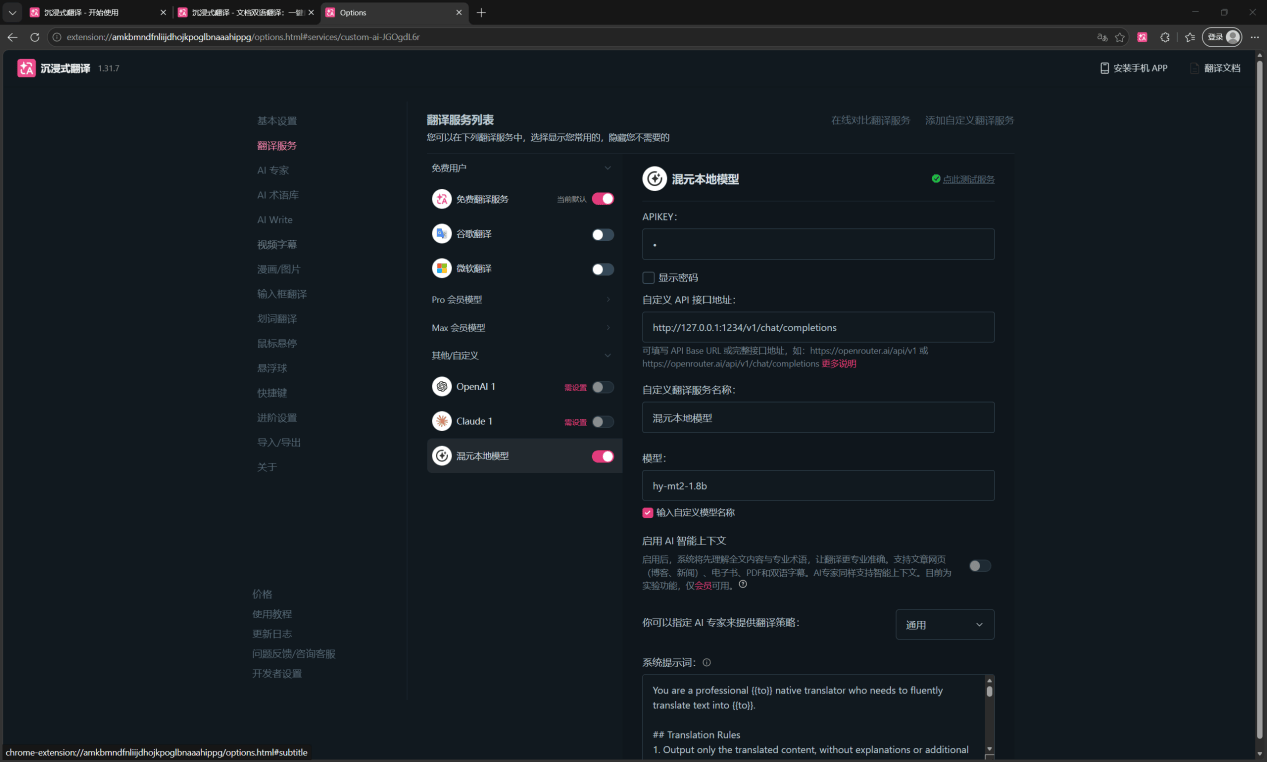Click the OpenAI 1 service icon
The image size is (1267, 762).
441,387
